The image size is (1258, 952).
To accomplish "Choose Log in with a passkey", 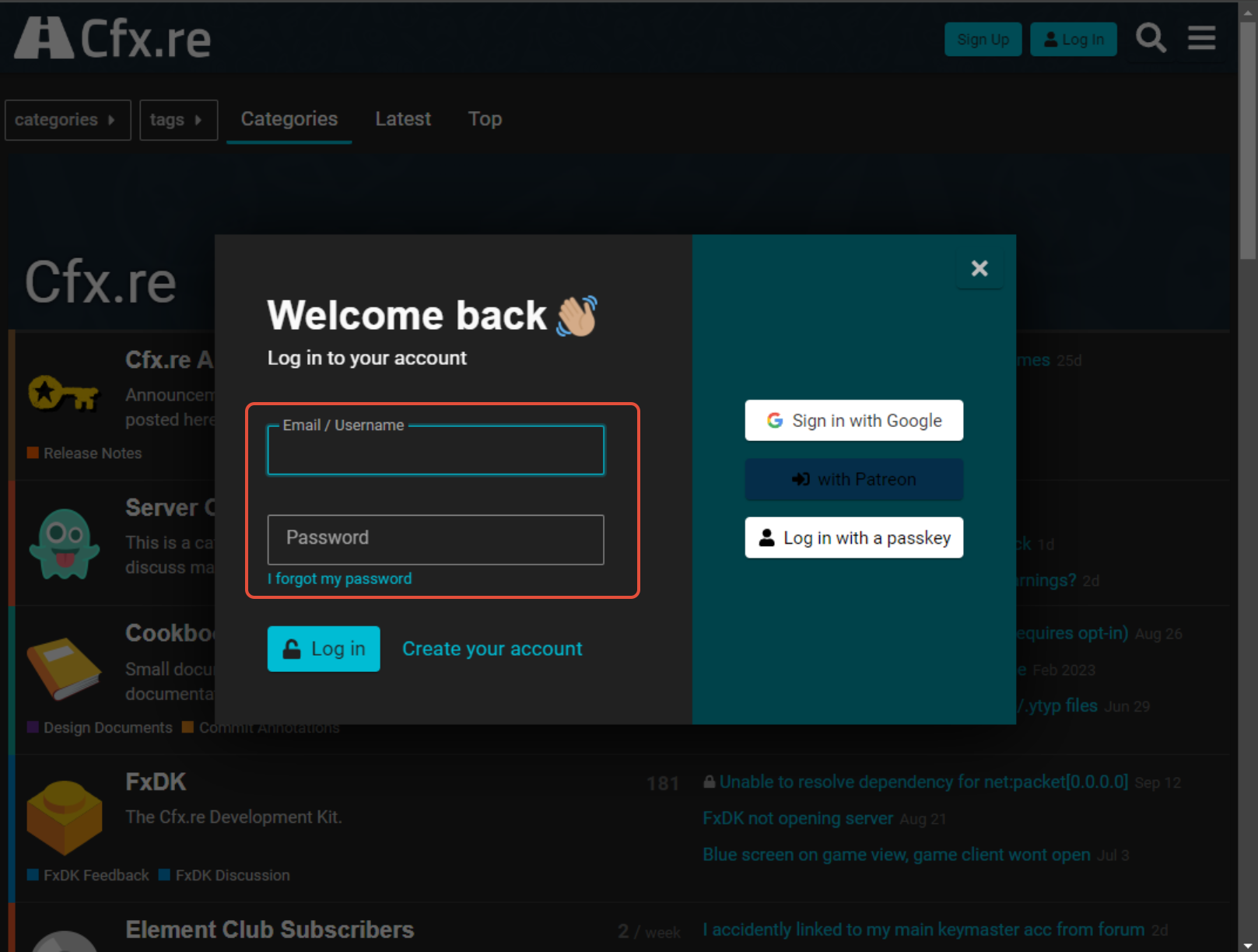I will (x=854, y=537).
